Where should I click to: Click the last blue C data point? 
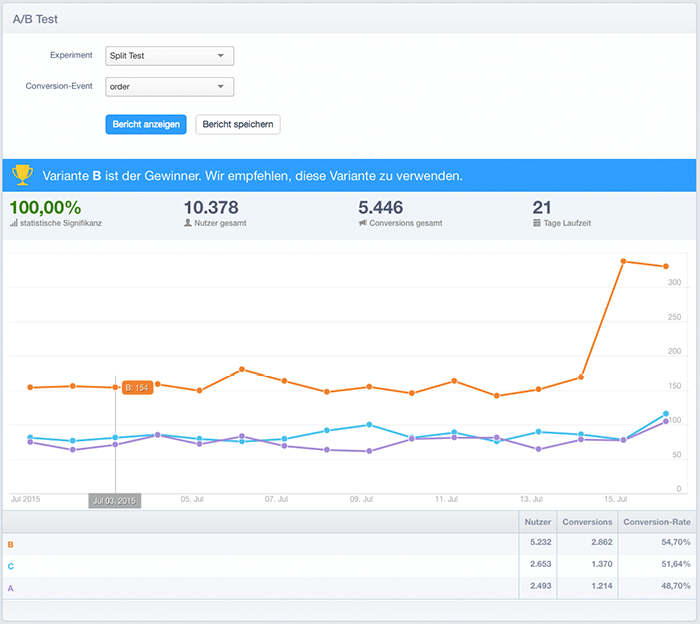tap(666, 413)
